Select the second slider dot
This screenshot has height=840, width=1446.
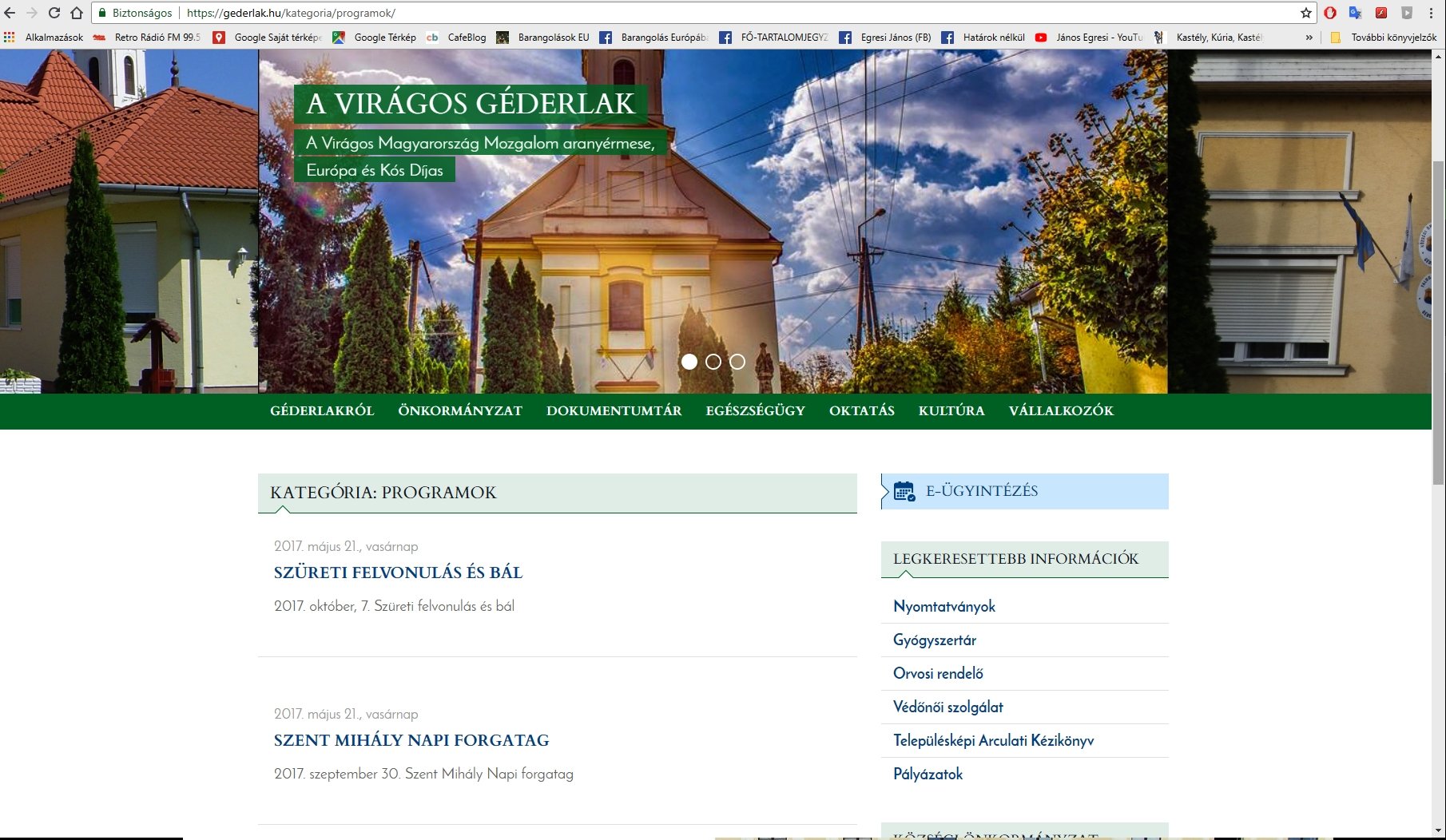click(713, 362)
